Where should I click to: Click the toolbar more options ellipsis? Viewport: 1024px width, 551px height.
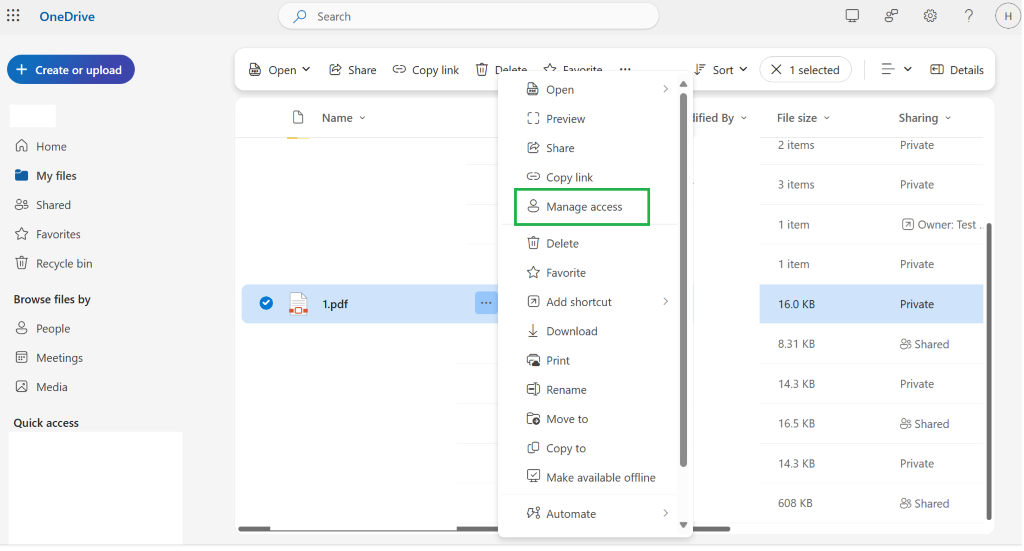[x=625, y=69]
